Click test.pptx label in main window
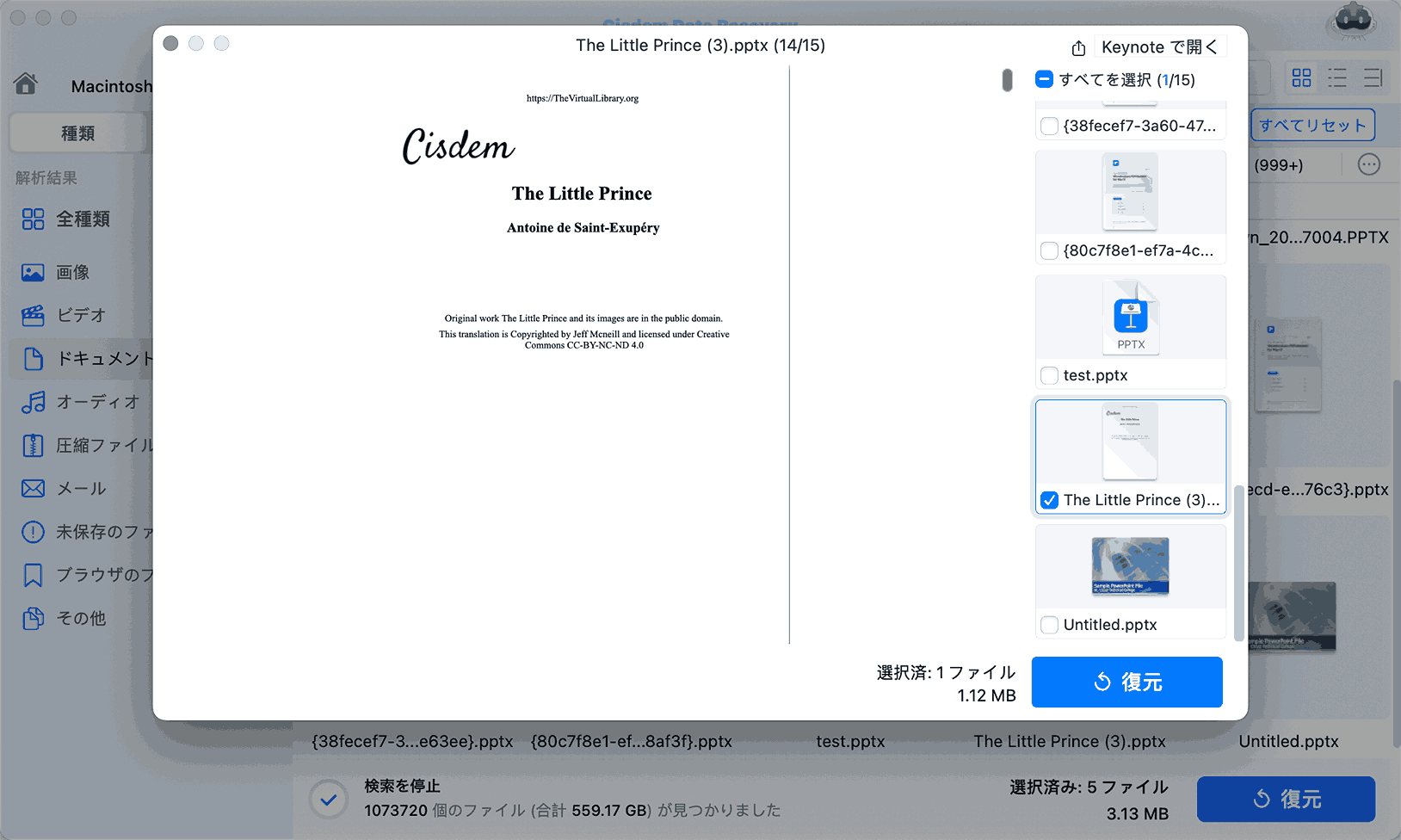Screen dimensions: 1401x840 point(850,742)
